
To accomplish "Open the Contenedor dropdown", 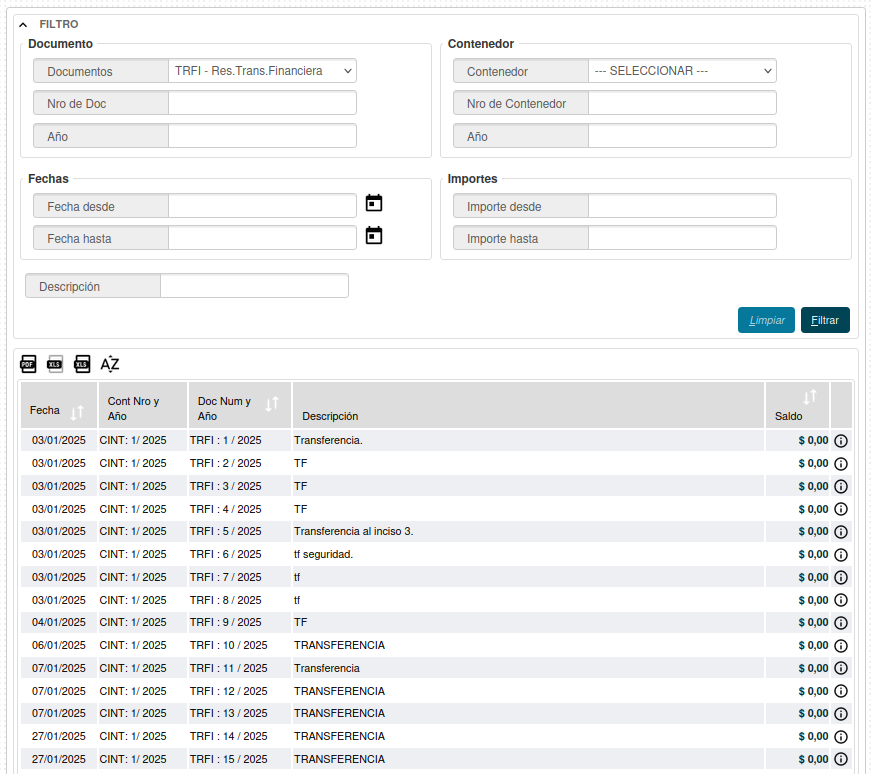I will [x=683, y=71].
